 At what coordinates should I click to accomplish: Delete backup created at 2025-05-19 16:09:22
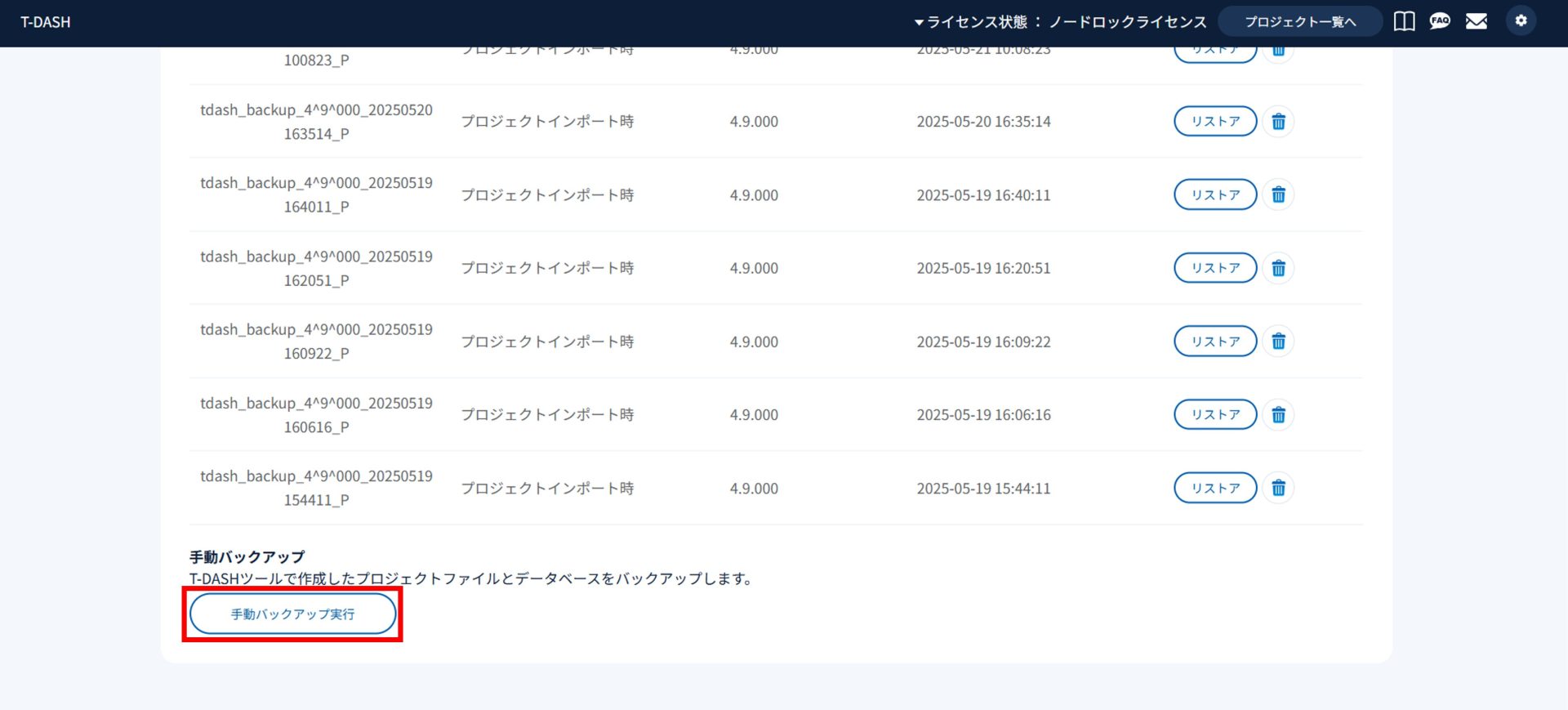click(1278, 342)
